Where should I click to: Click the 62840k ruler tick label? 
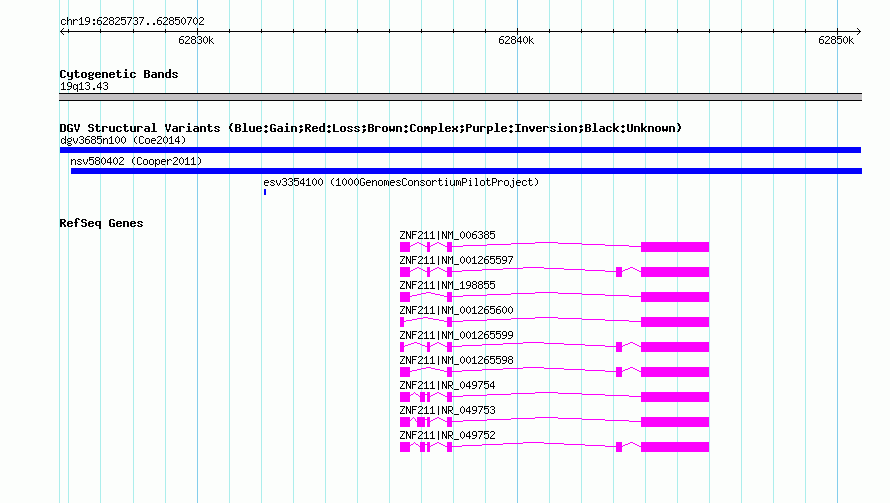516,40
